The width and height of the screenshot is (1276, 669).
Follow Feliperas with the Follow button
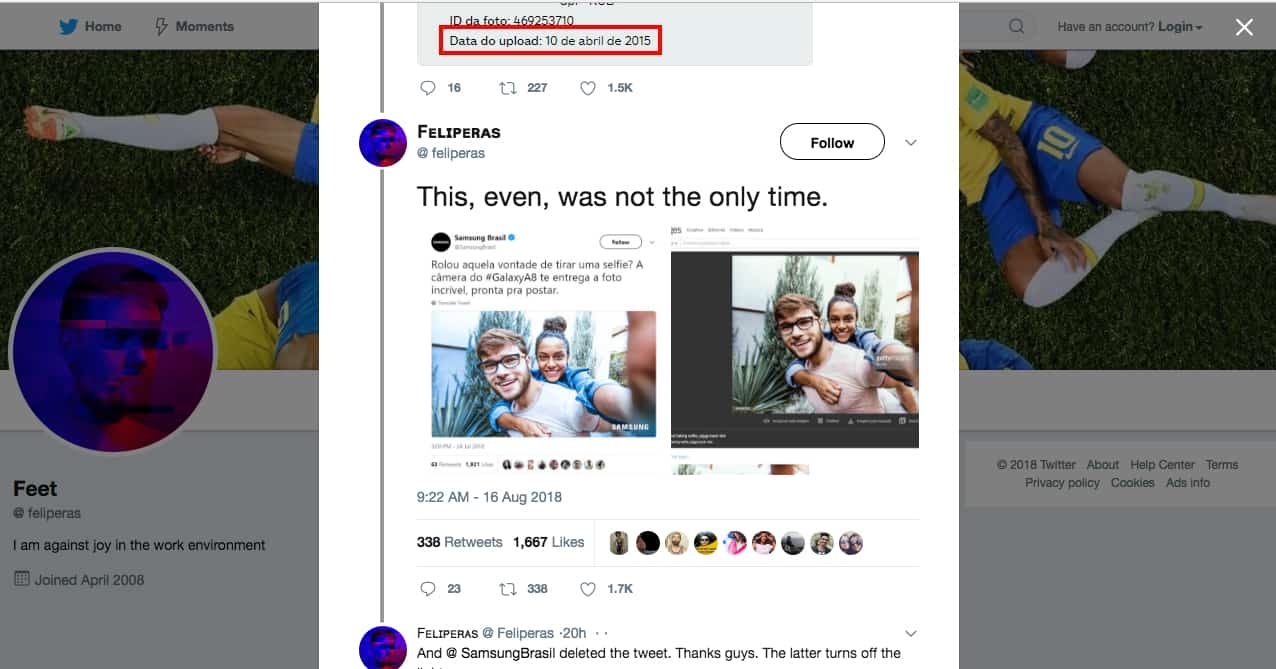pyautogui.click(x=832, y=143)
